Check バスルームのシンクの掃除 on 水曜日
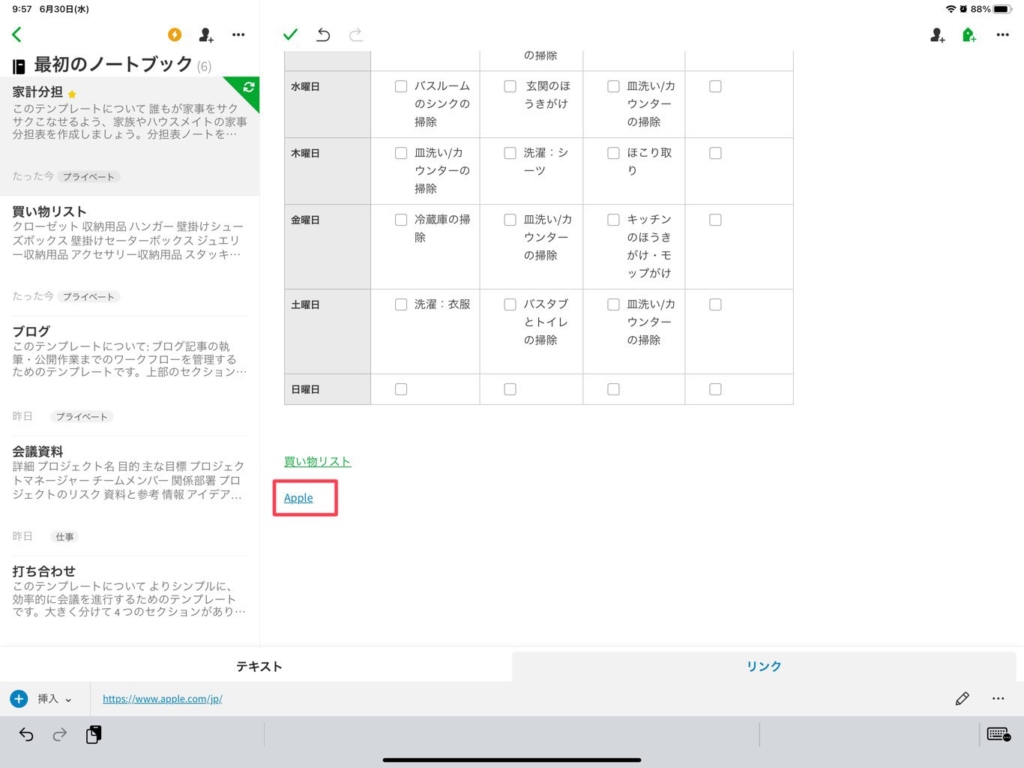The height and width of the screenshot is (768, 1024). 401,86
